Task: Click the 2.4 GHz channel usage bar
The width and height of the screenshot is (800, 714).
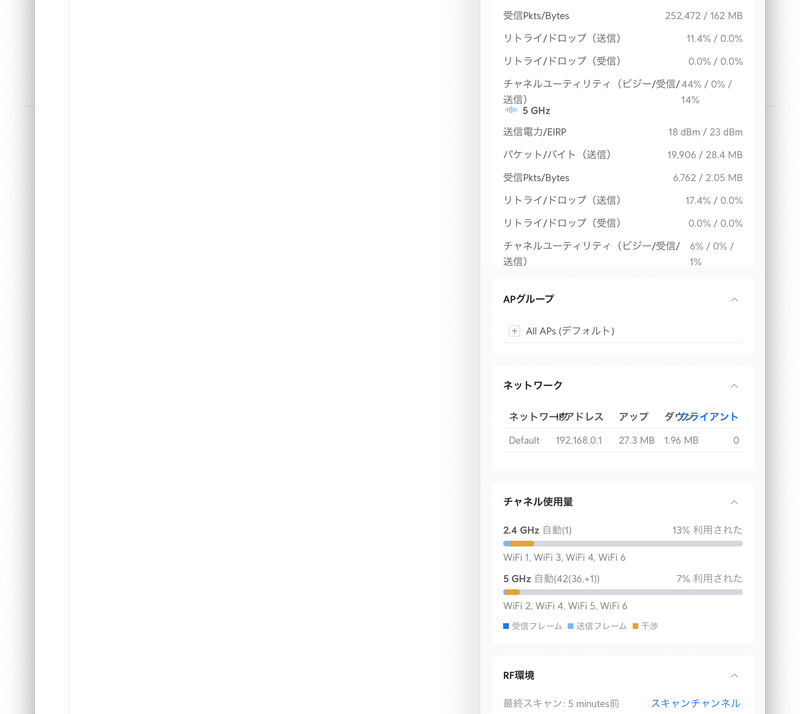Action: click(x=622, y=543)
